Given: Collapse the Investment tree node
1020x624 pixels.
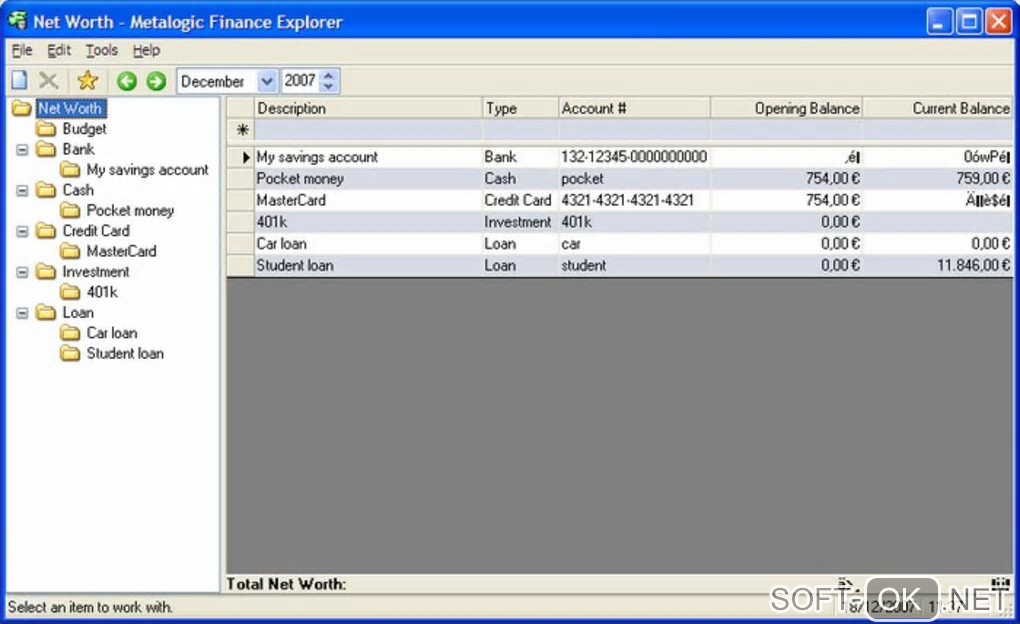Looking at the screenshot, I should (22, 272).
